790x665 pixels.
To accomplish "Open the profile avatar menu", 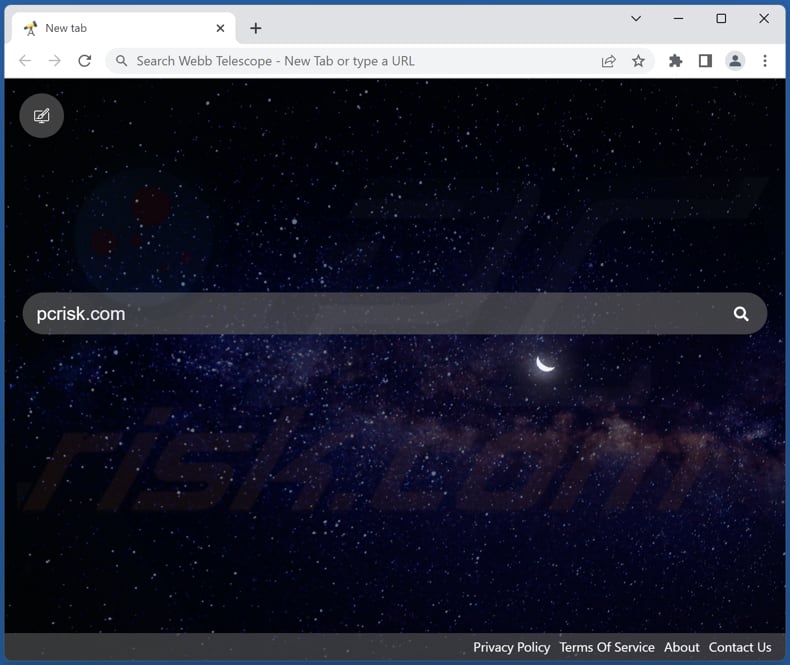I will point(735,61).
